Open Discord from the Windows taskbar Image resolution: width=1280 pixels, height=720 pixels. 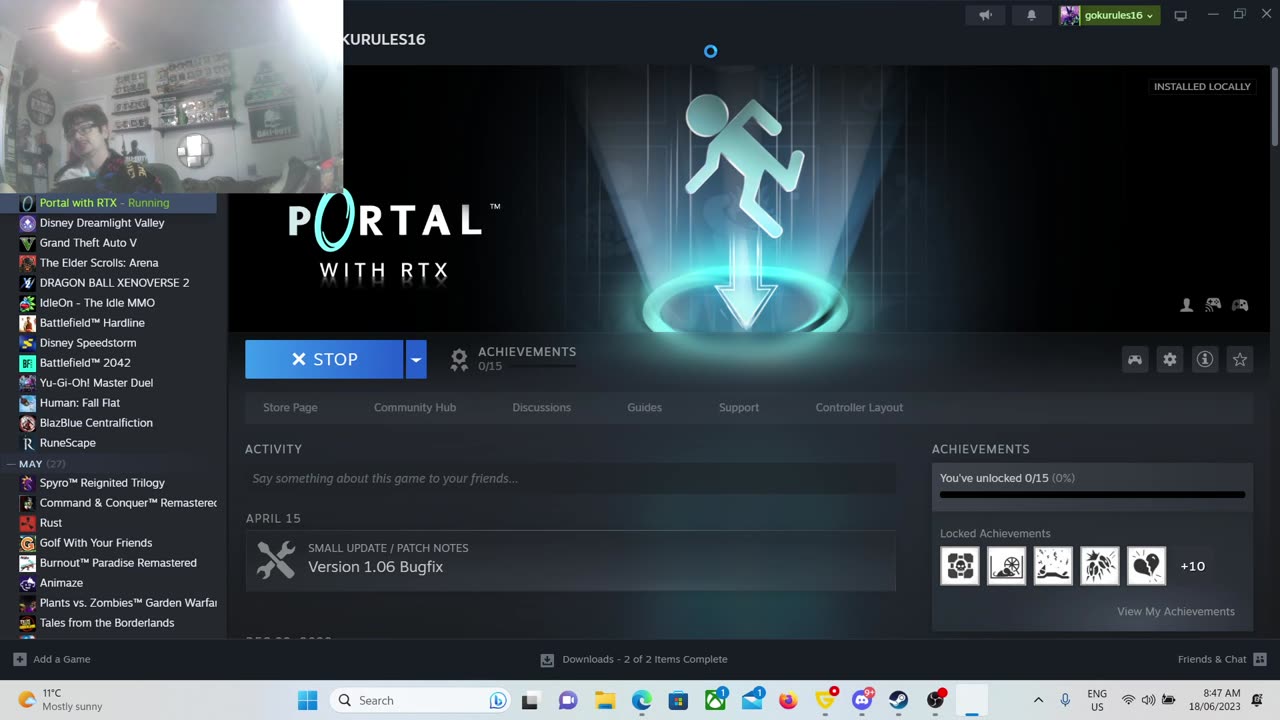862,700
